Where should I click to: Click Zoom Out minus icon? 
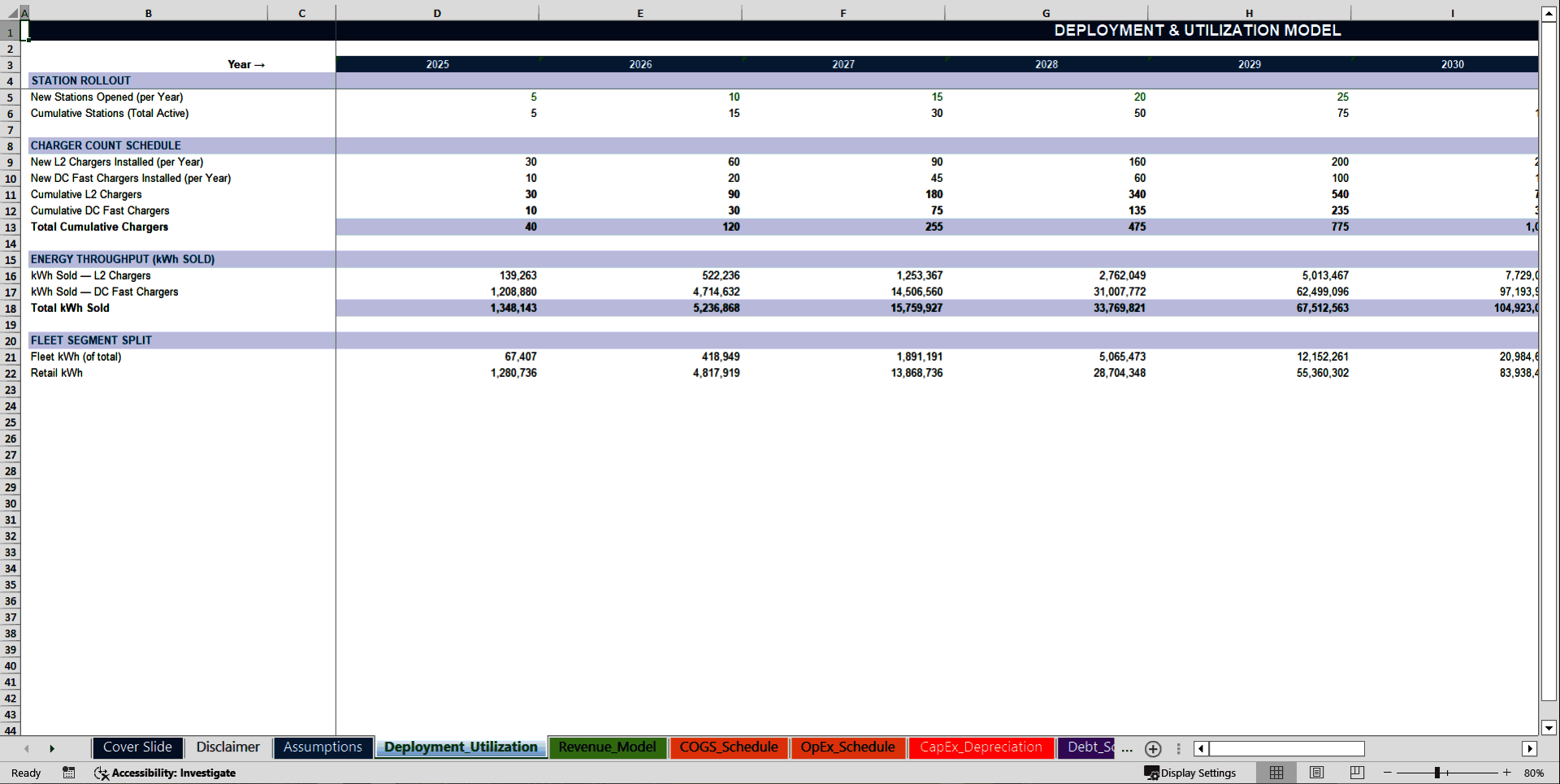[x=1387, y=773]
